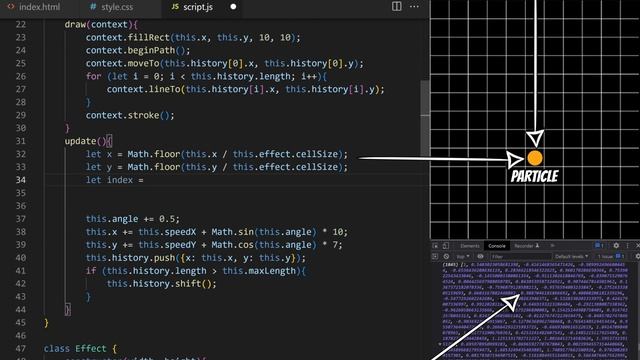
Task: Click the editor vertical scrollbar thumb
Action: click(425, 118)
